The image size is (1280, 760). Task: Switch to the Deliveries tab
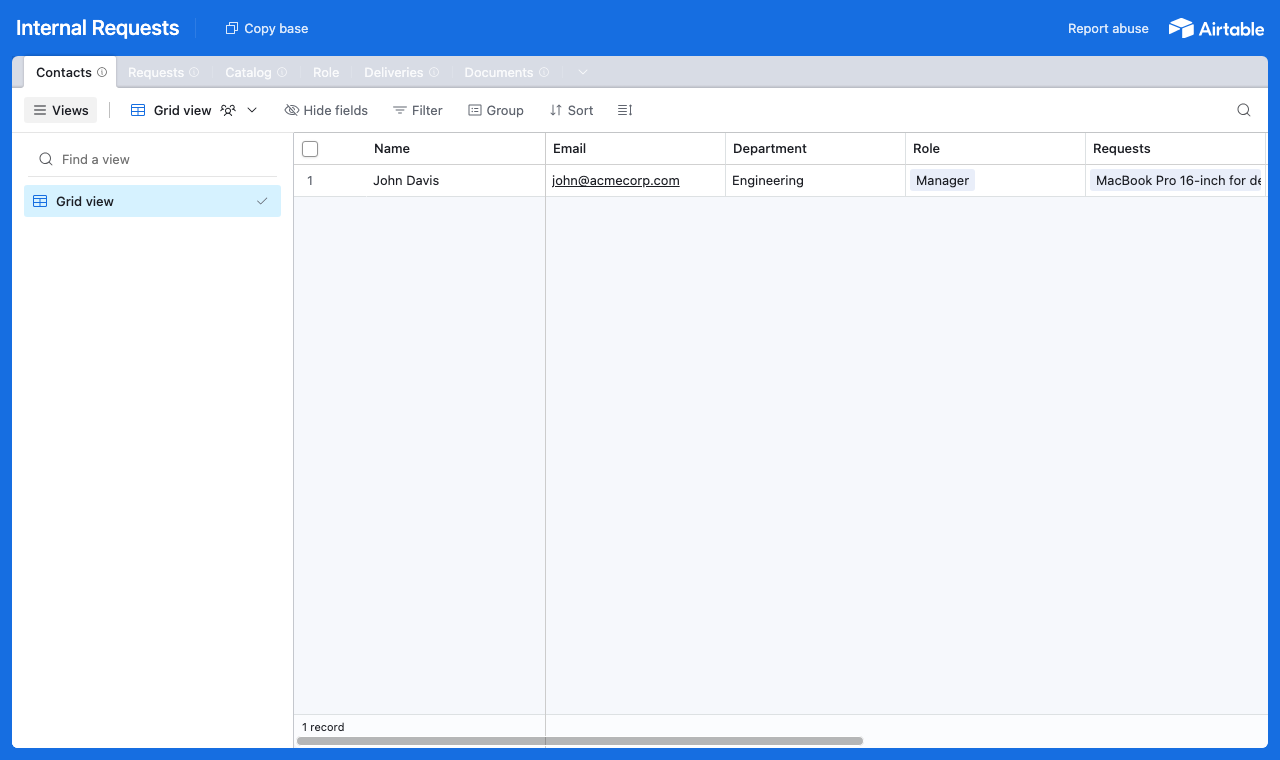pyautogui.click(x=401, y=72)
